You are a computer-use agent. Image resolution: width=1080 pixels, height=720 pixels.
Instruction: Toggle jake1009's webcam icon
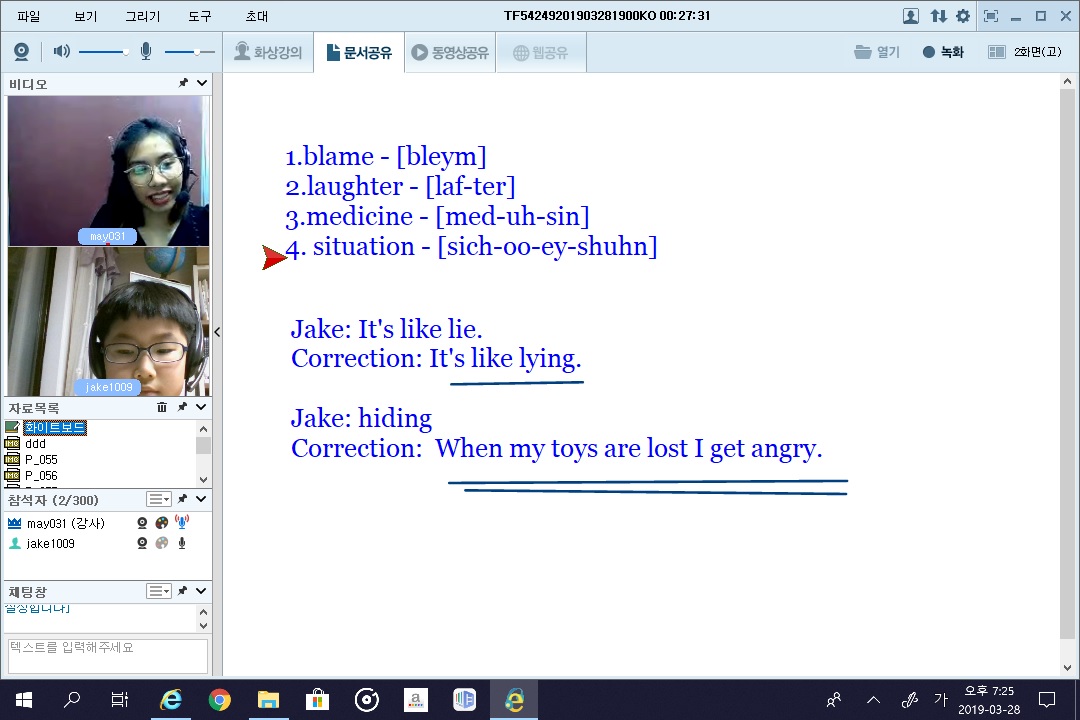click(143, 543)
